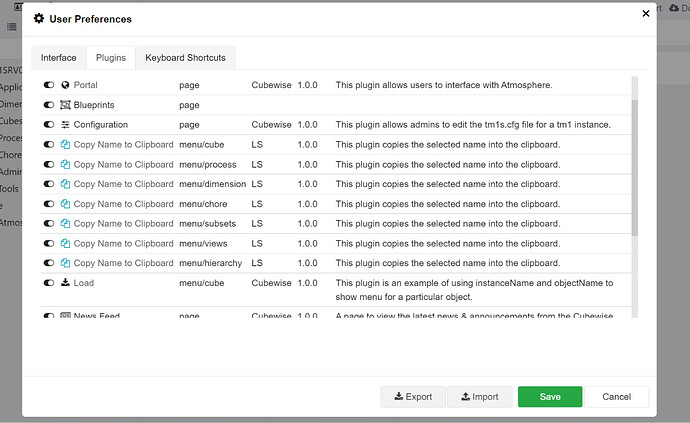Screen dimensions: 690x423
Task: Toggle the Blueprints plugin switch
Action: tap(49, 105)
